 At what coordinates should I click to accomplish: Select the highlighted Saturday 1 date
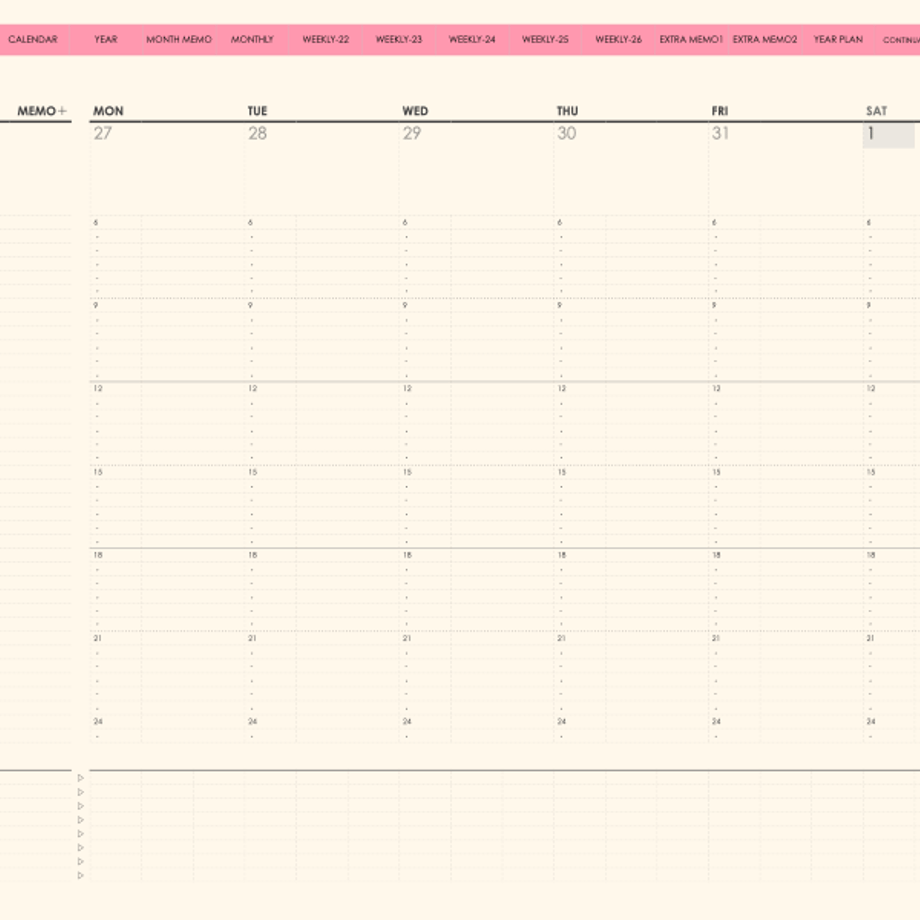click(888, 135)
